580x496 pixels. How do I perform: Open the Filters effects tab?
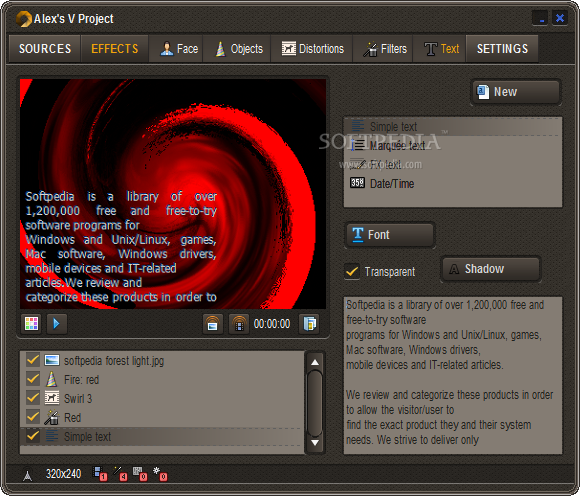[x=383, y=49]
